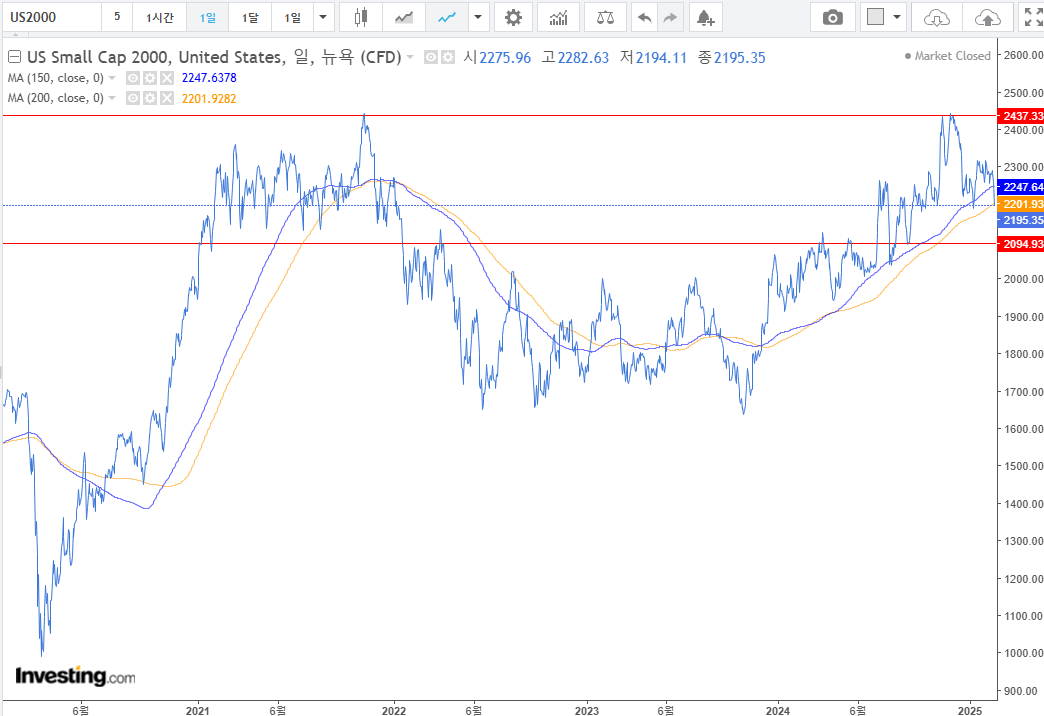Screen dimensions: 1044x716
Task: Click the 1000.00 price axis label
Action: pos(1023,653)
